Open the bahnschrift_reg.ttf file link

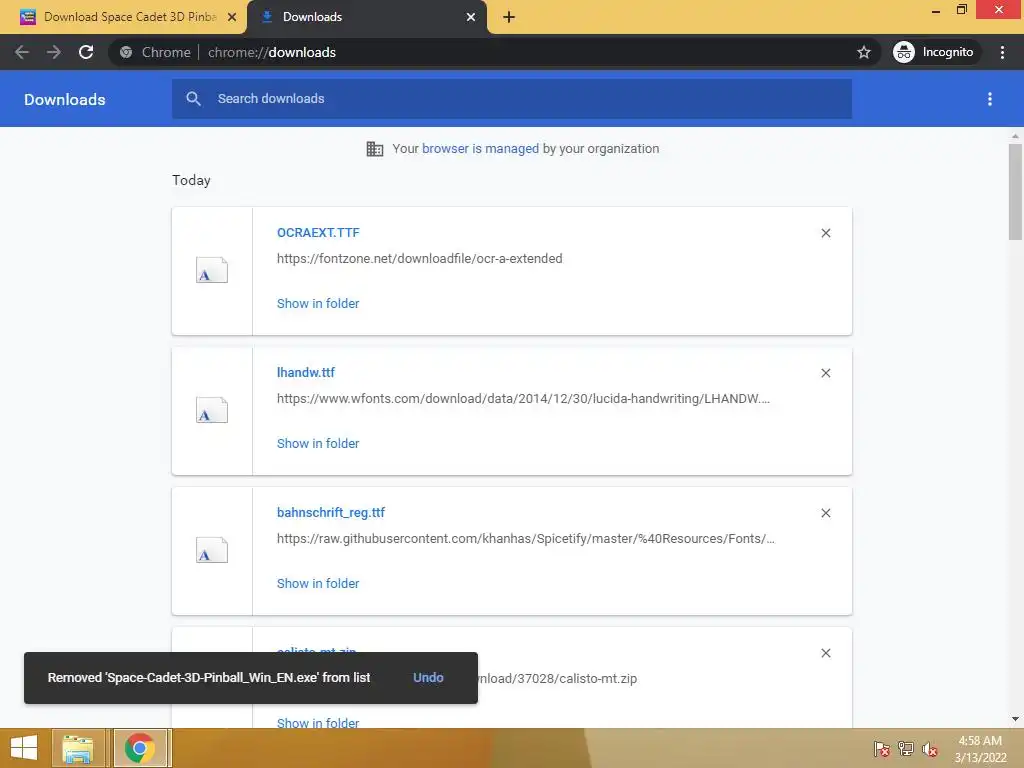[x=330, y=513]
